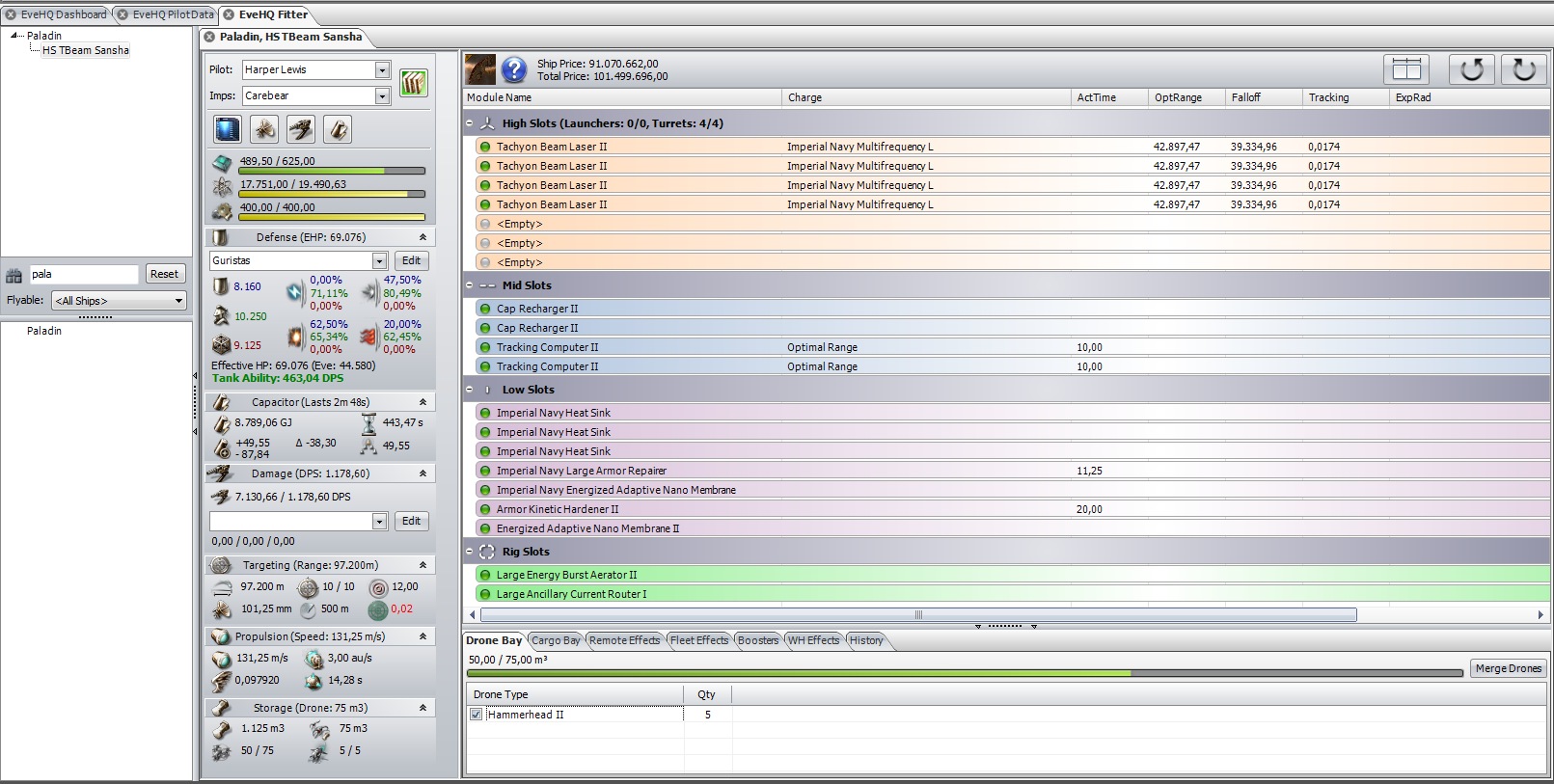Collapse the High Slots group

pyautogui.click(x=470, y=123)
